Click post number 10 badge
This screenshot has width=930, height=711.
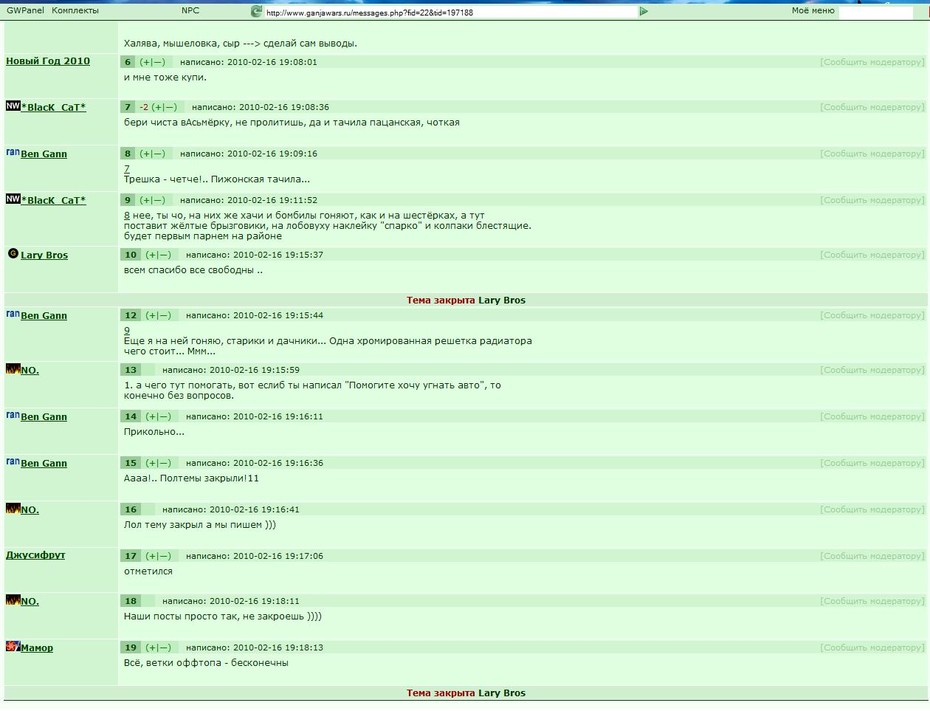pyautogui.click(x=130, y=255)
